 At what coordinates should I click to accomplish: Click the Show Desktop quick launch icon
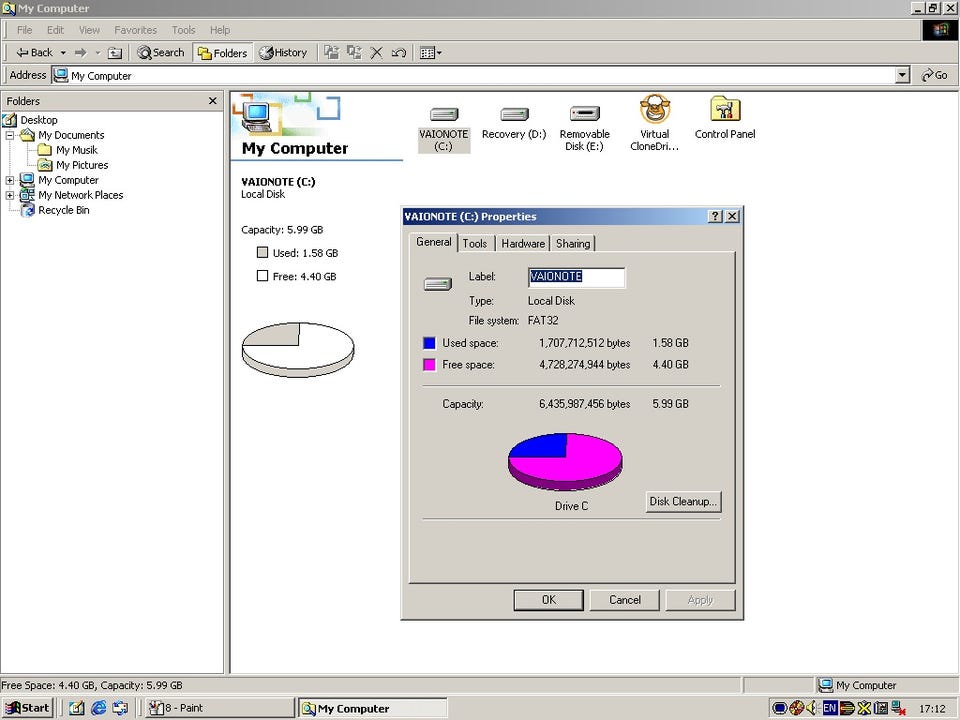click(76, 708)
